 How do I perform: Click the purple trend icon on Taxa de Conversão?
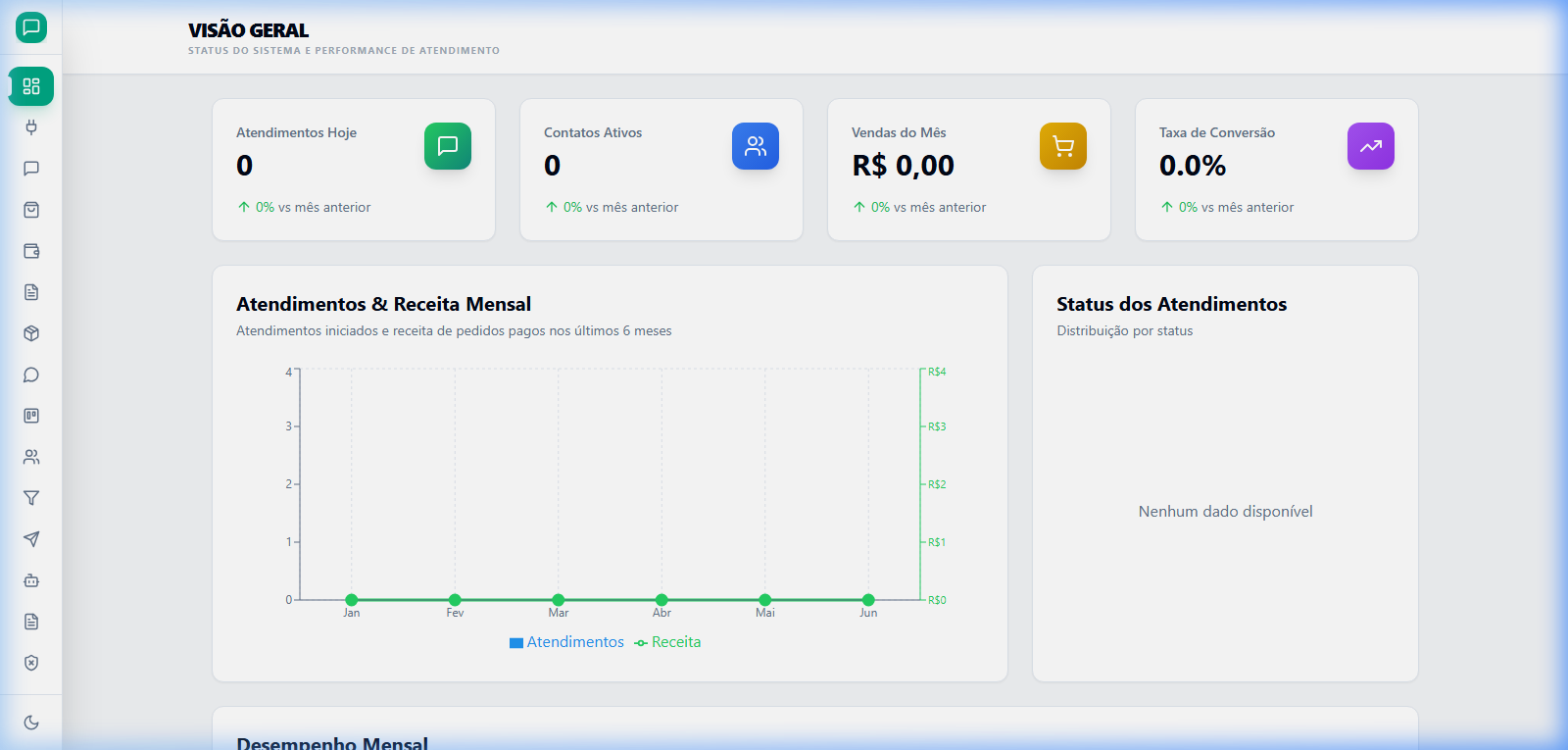[x=1371, y=146]
